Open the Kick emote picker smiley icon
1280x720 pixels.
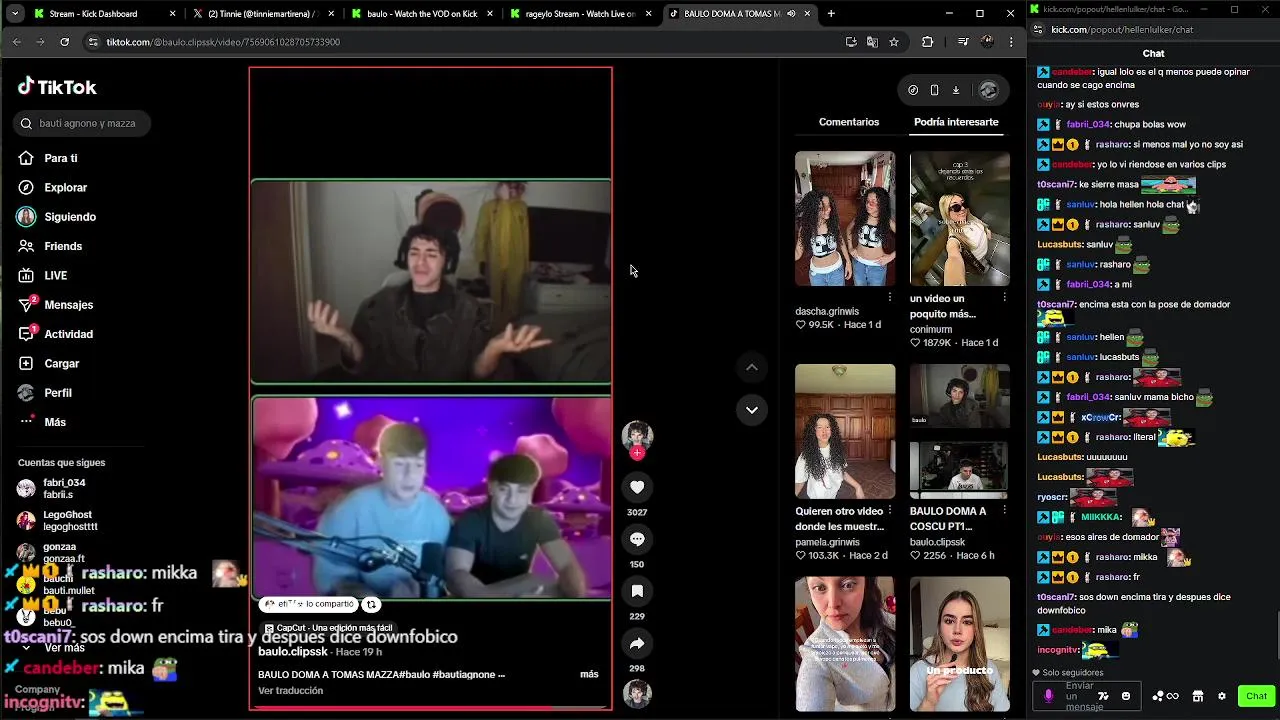(x=1126, y=696)
